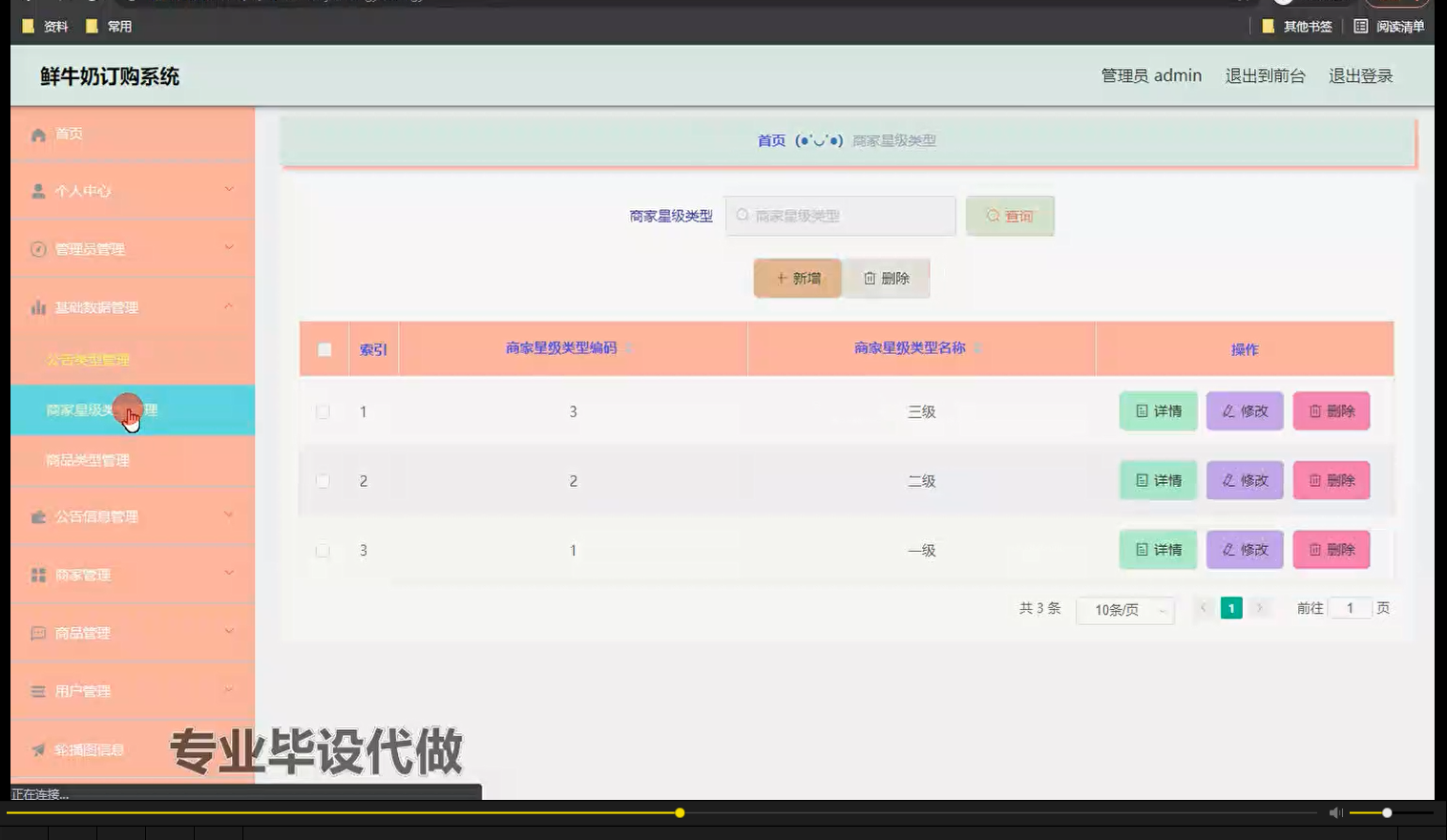Open 用户管理 via its list icon
Image resolution: width=1447 pixels, height=840 pixels.
click(x=37, y=690)
